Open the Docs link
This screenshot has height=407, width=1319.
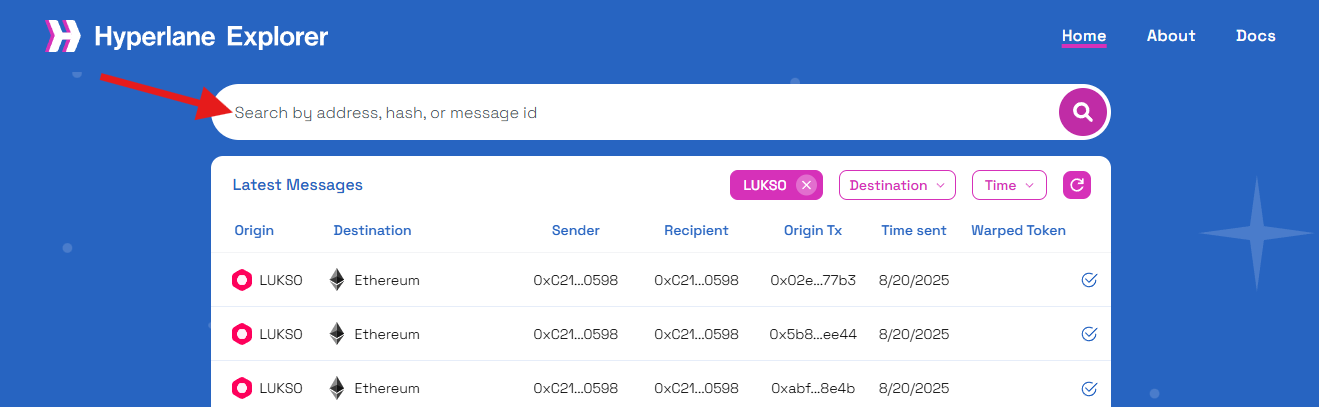point(1256,36)
